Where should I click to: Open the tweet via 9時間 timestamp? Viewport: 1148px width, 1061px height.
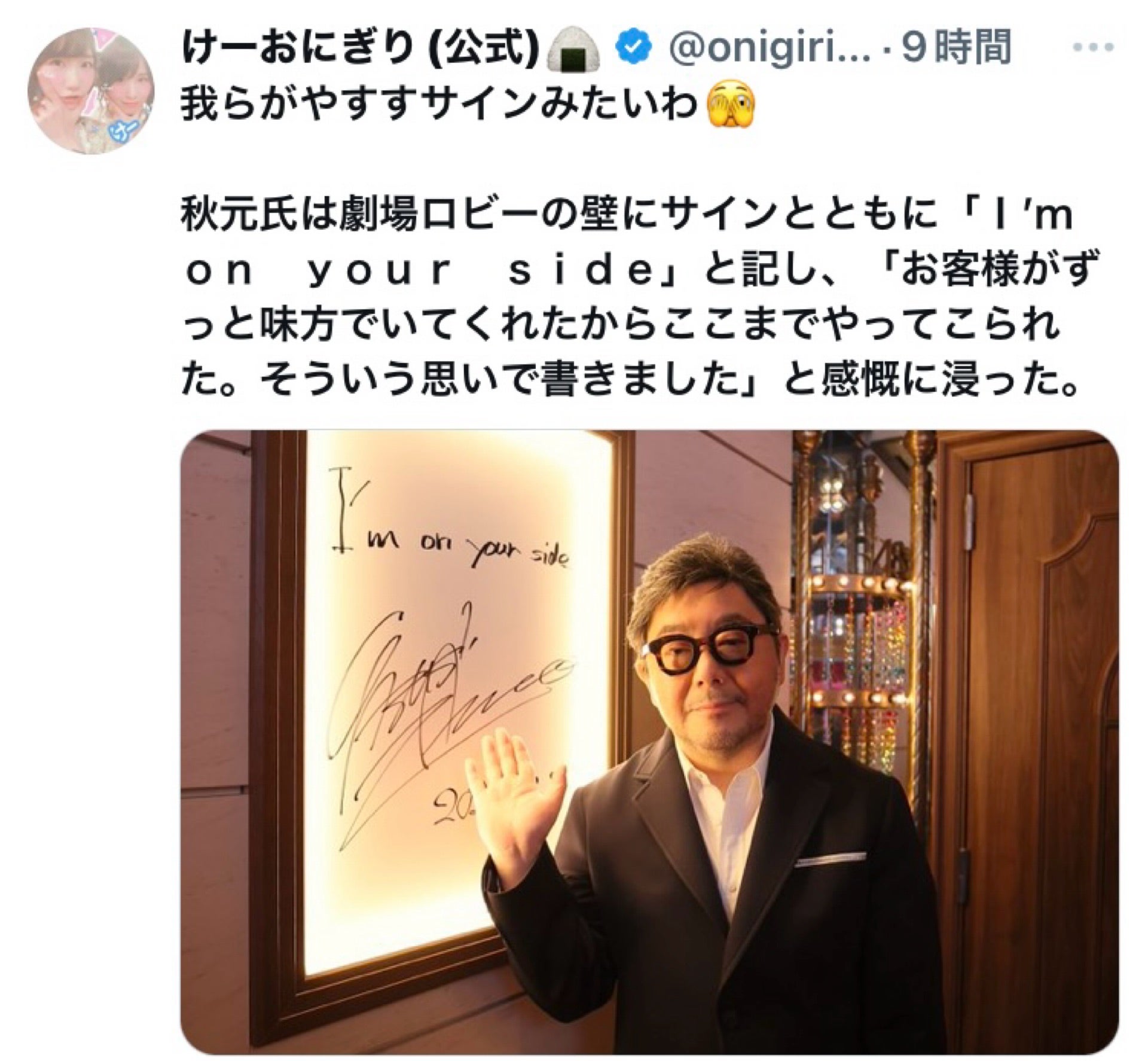tap(955, 48)
